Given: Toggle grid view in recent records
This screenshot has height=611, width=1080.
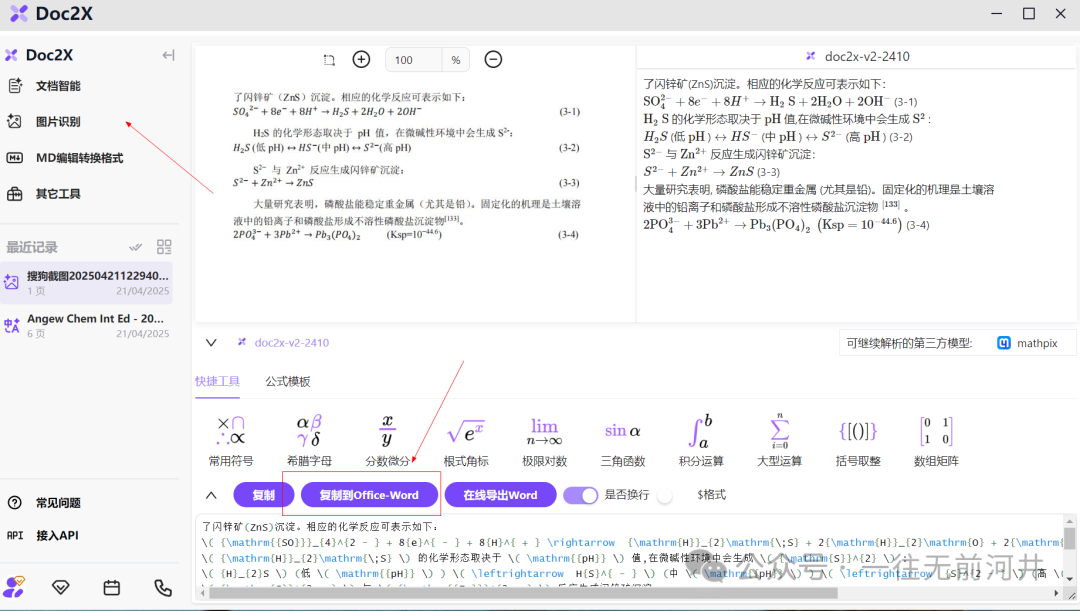Looking at the screenshot, I should [165, 247].
